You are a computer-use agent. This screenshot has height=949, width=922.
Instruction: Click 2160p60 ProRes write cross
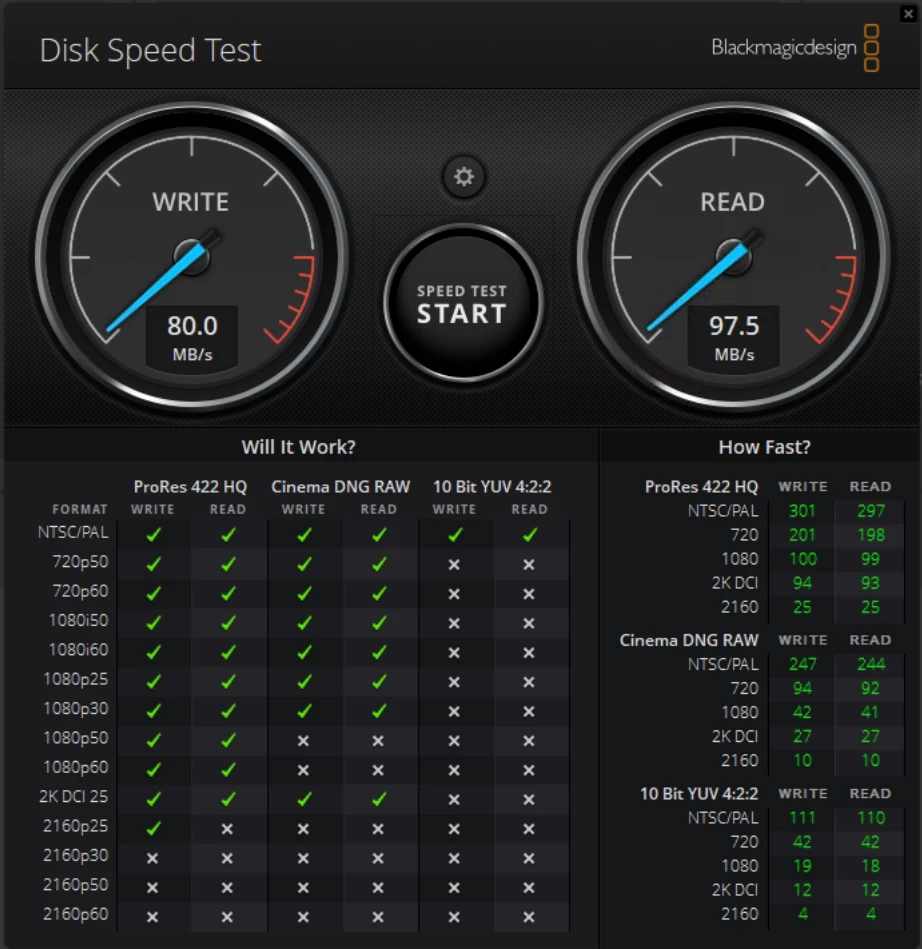(152, 917)
